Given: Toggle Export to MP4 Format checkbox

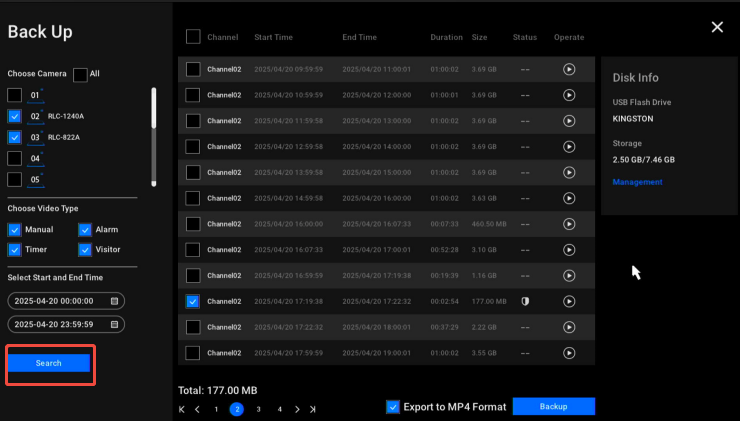Looking at the screenshot, I should [x=393, y=407].
